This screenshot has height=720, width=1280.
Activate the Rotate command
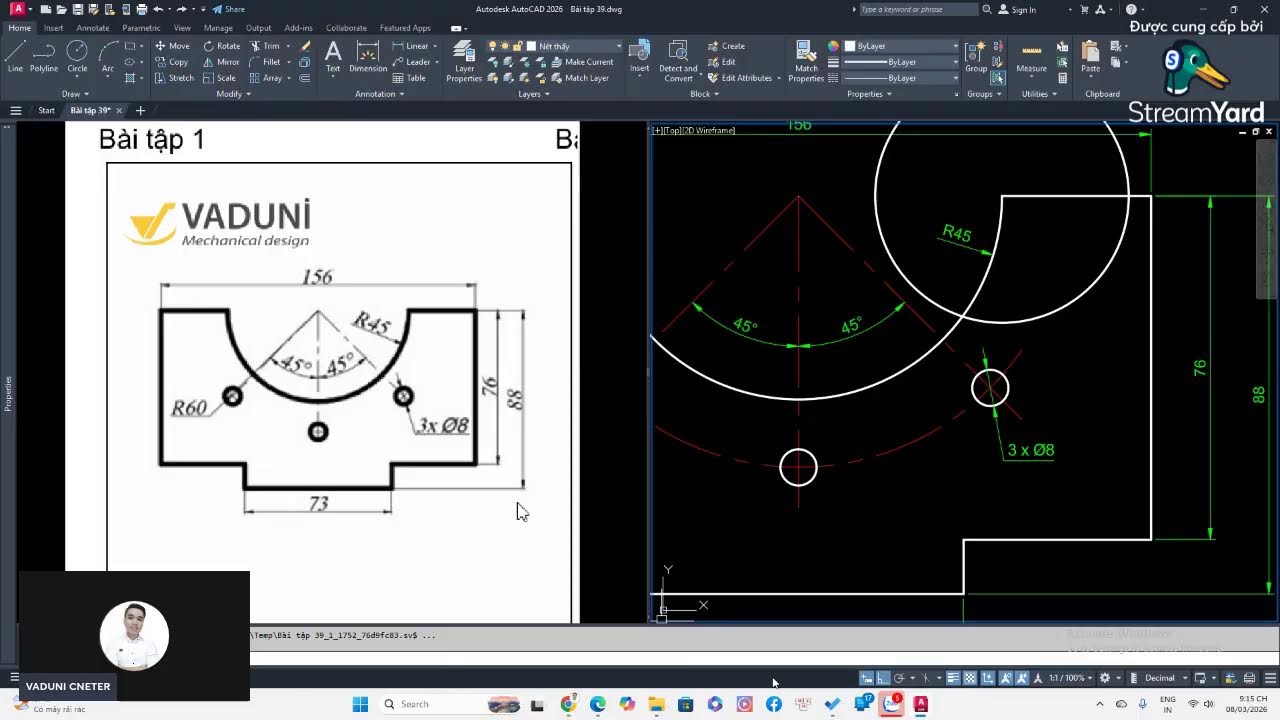click(x=221, y=46)
